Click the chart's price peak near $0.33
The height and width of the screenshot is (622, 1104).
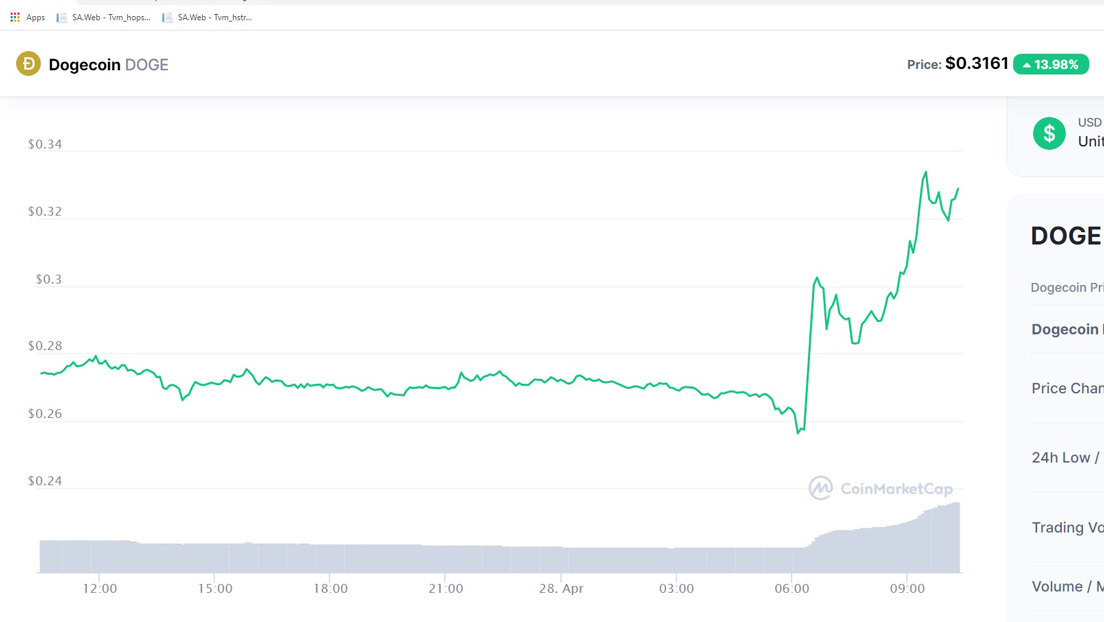[x=925, y=172]
